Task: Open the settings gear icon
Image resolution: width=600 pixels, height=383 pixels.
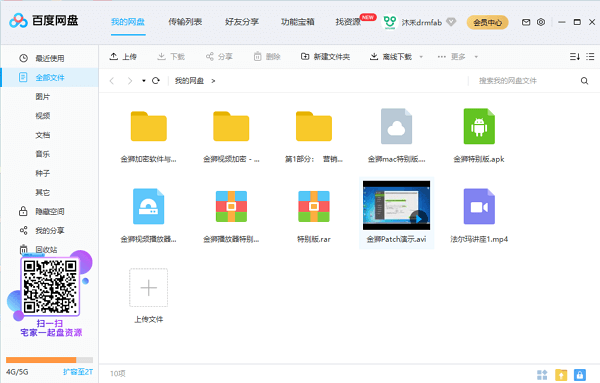Action: (x=541, y=22)
